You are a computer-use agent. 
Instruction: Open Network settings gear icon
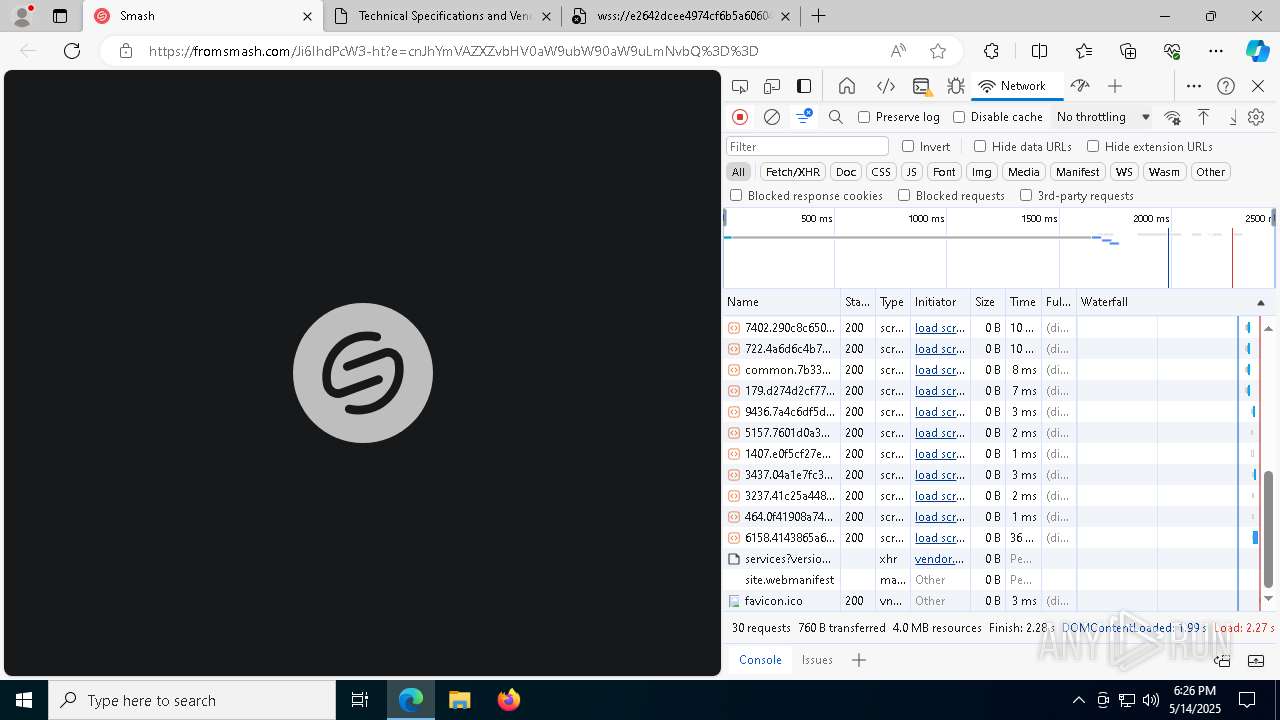click(1256, 117)
